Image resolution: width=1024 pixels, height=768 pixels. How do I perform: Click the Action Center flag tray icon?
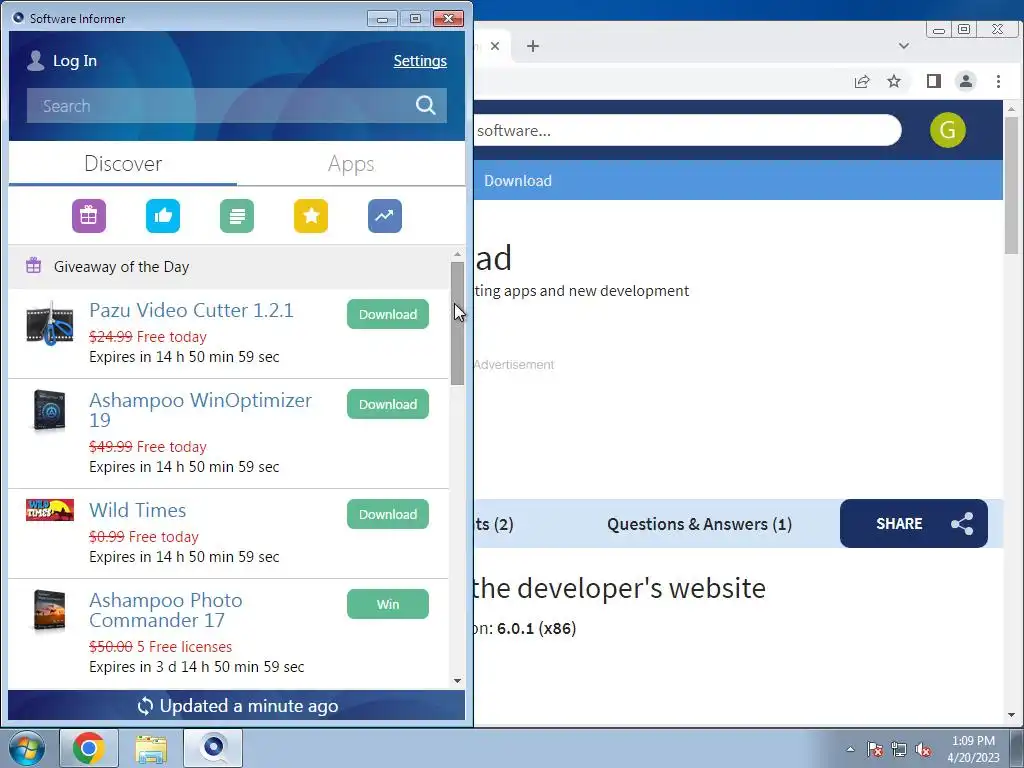pos(874,749)
